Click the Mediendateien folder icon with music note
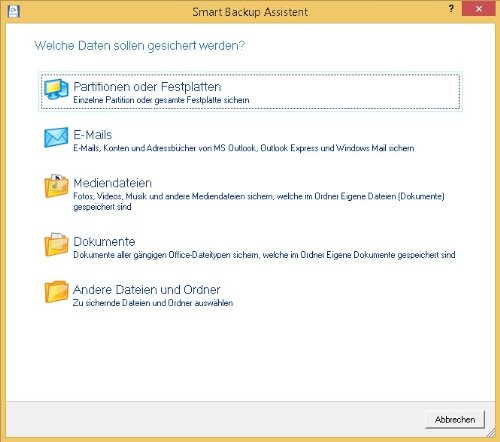This screenshot has width=500, height=442. pos(56,186)
